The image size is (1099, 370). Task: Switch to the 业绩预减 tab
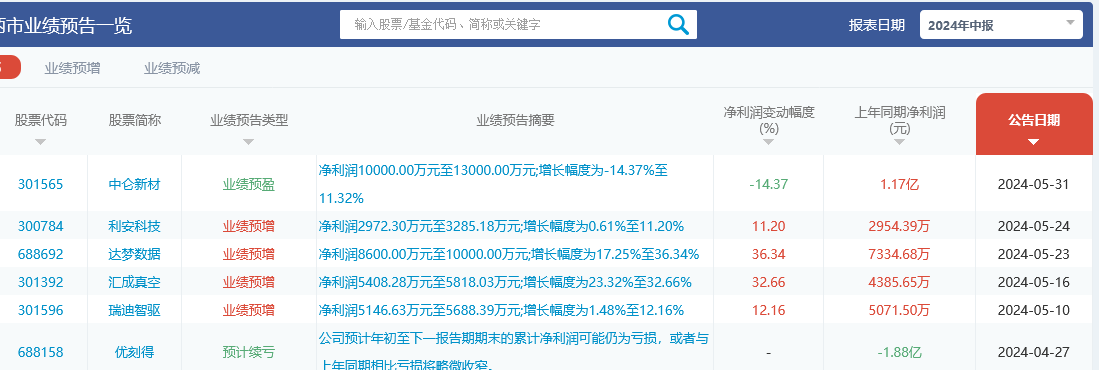tap(172, 68)
